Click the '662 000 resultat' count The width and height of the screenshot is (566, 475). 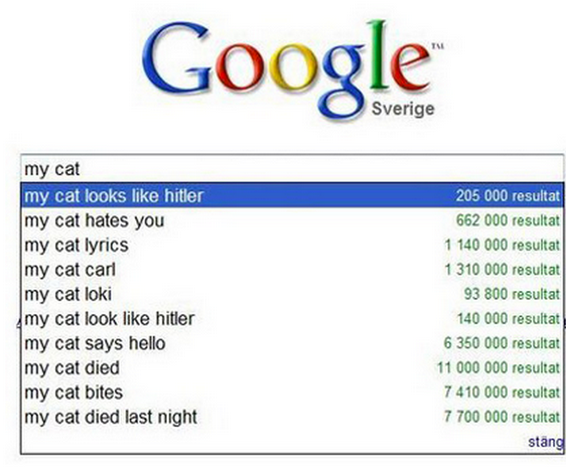point(508,220)
